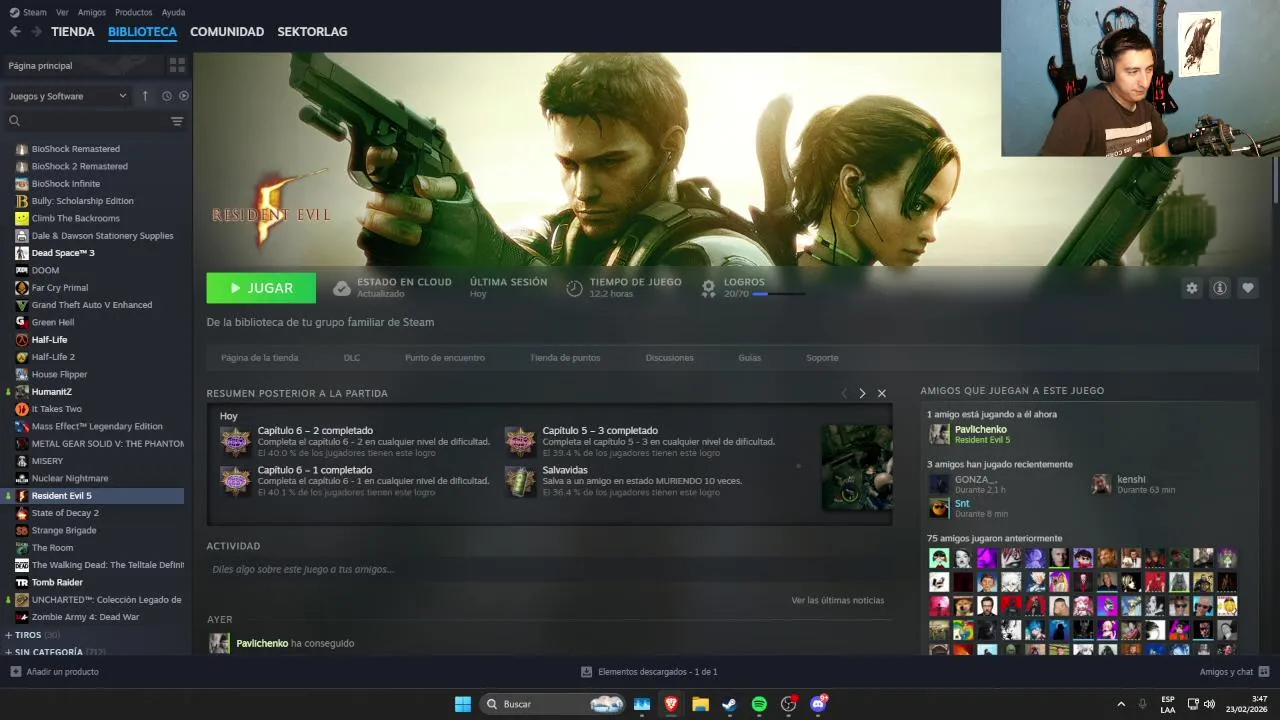The height and width of the screenshot is (720, 1280).
Task: Open File Explorer from taskbar
Action: [700, 704]
